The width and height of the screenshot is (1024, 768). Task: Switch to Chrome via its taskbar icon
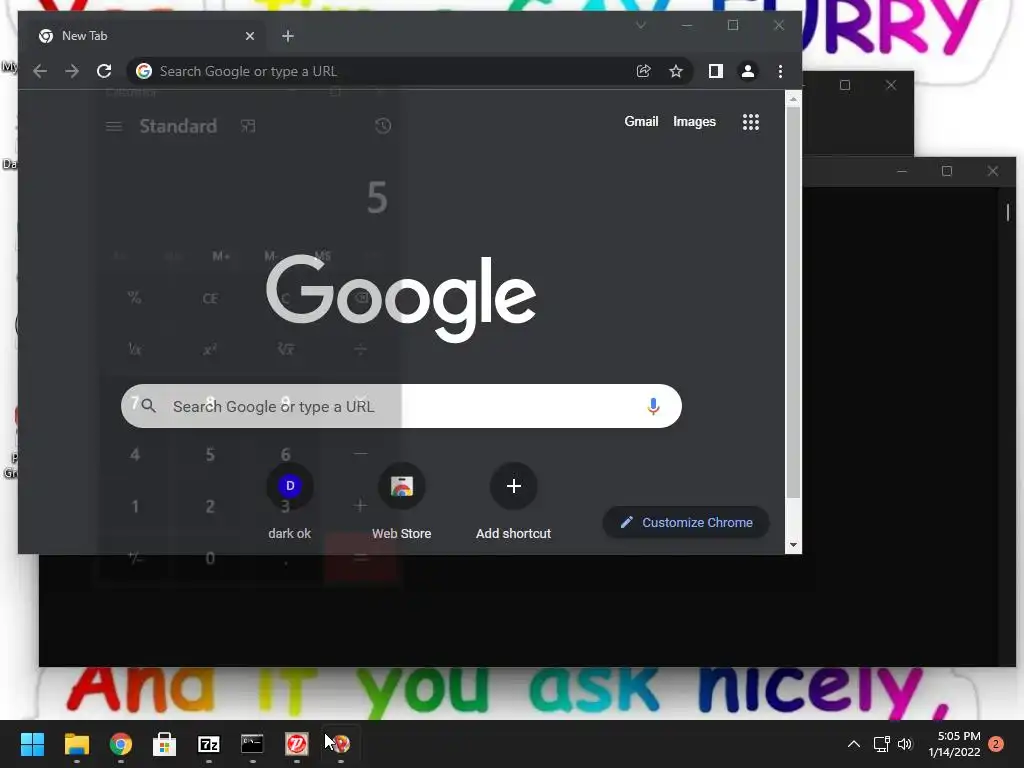[x=121, y=744]
